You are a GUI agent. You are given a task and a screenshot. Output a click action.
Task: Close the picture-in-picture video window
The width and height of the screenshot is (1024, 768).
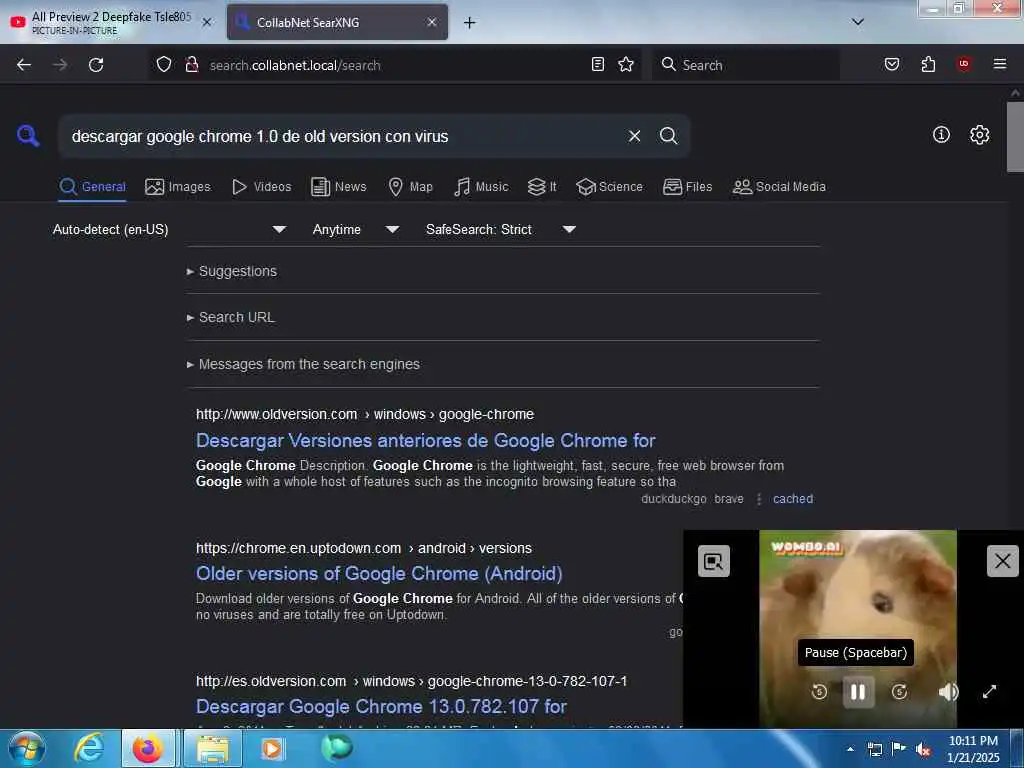1002,561
